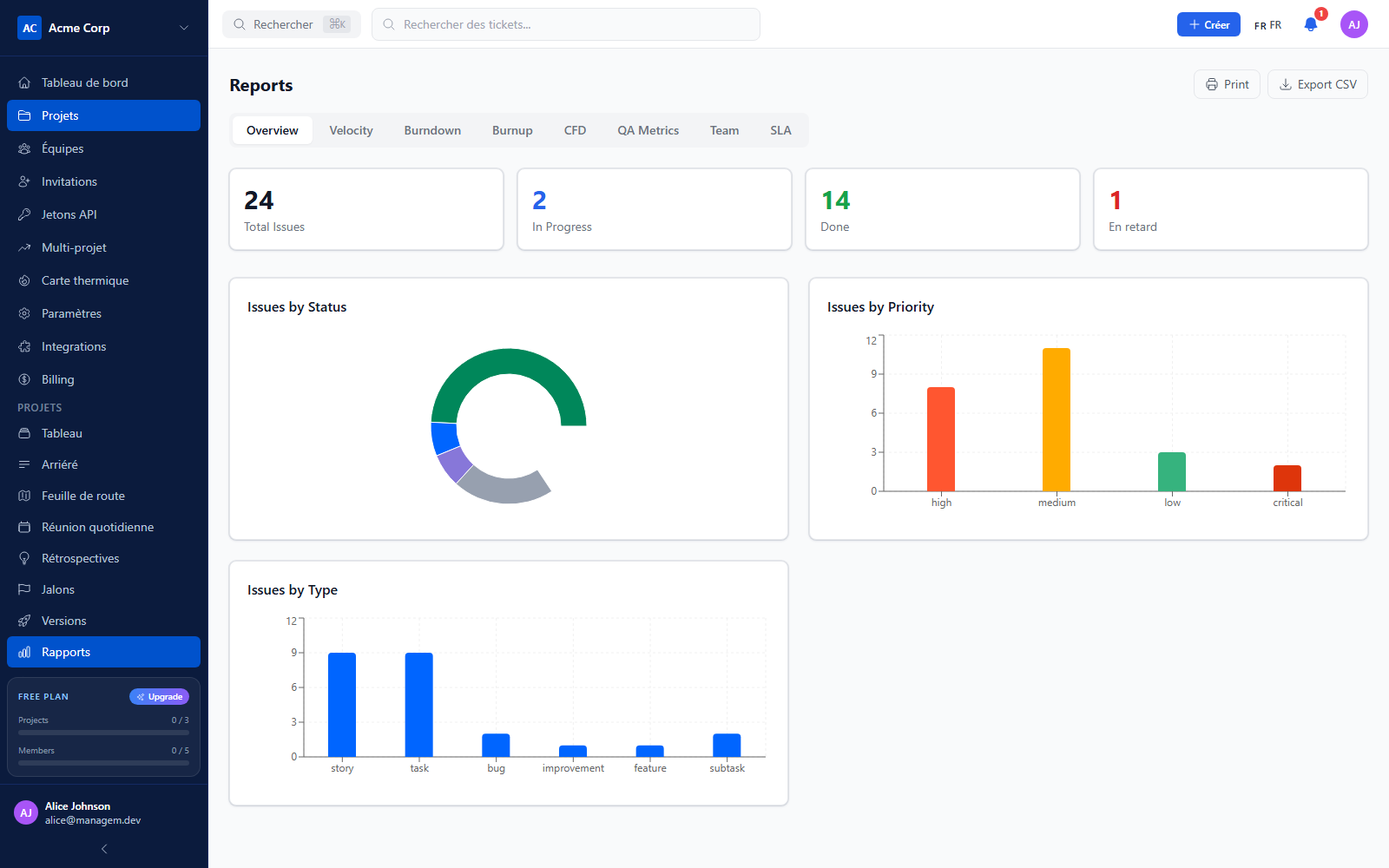This screenshot has width=1389, height=868.
Task: Click the Rétrospectives lightbulb icon
Action: 24,558
